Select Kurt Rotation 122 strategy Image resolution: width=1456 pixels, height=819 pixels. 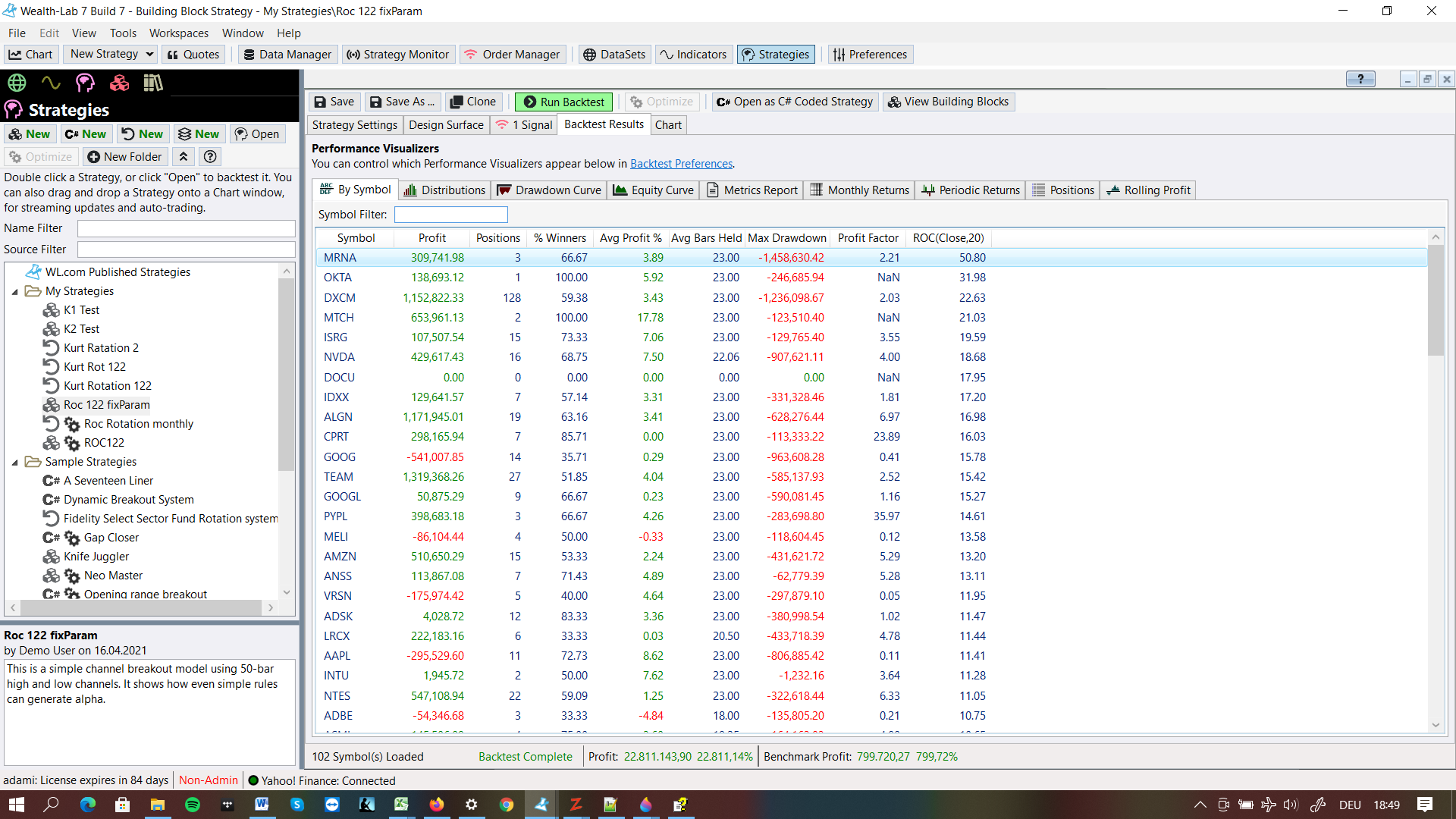click(107, 386)
